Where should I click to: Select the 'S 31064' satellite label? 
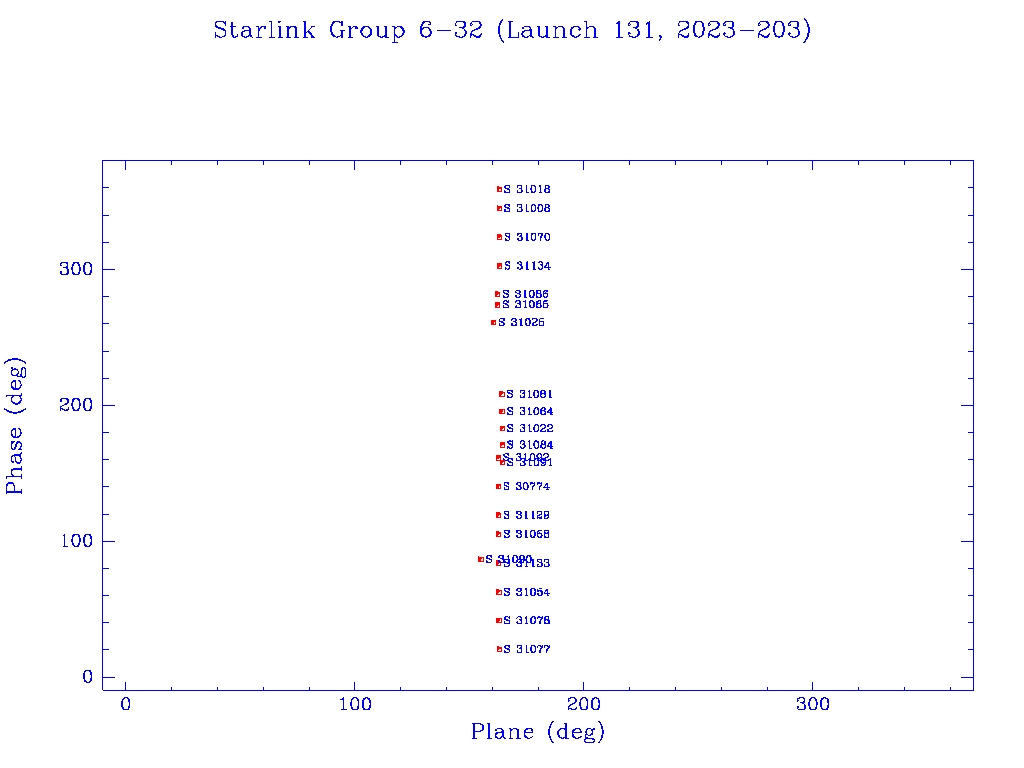click(530, 411)
